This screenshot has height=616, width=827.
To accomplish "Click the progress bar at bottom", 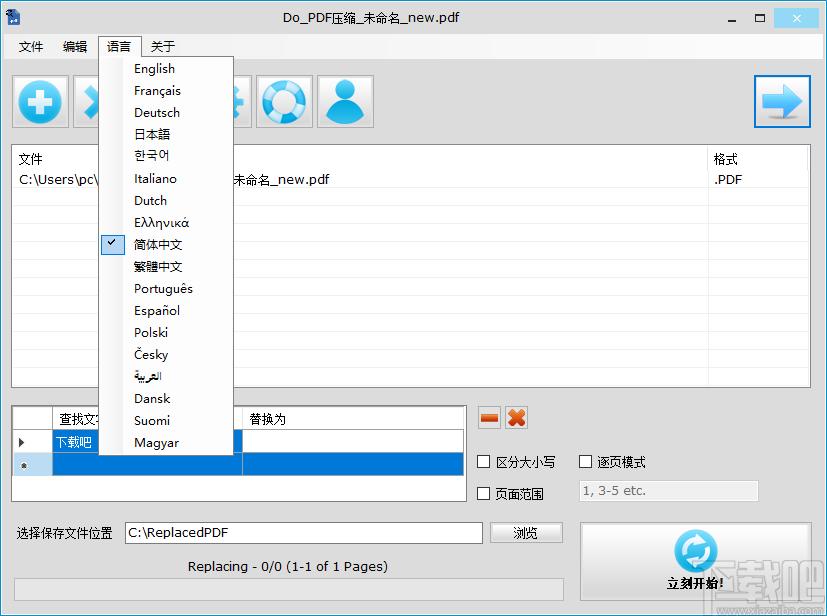I will point(289,590).
